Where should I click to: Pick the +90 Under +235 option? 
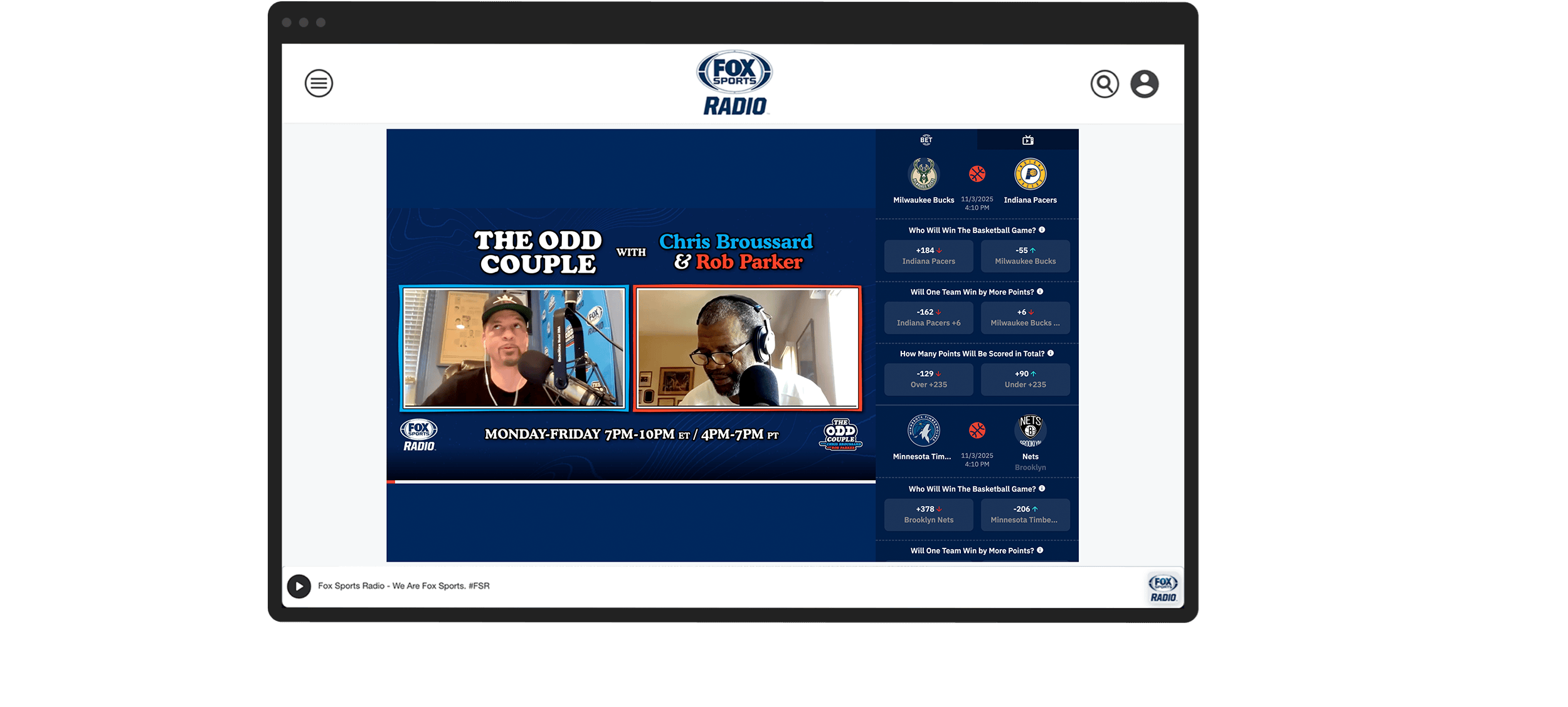[1025, 379]
